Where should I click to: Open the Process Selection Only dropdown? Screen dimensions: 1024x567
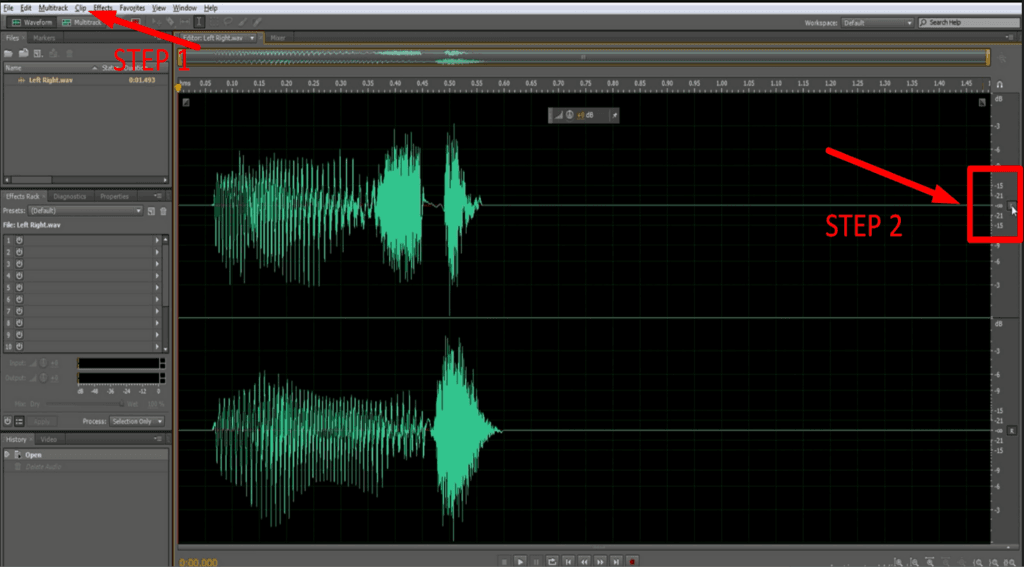pyautogui.click(x=137, y=421)
